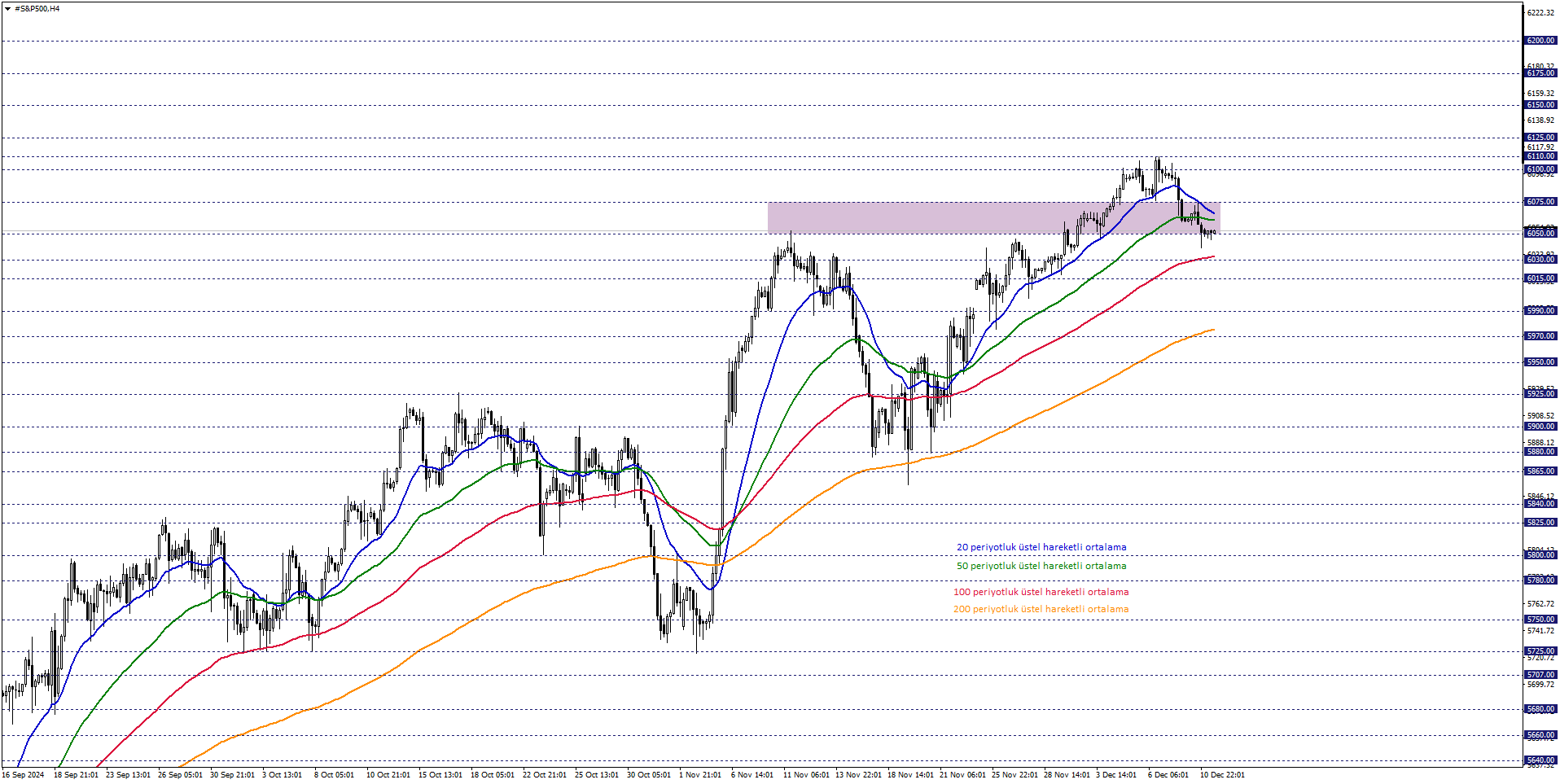The width and height of the screenshot is (1560, 784).
Task: Click the 6159.32 price scale value
Action: [1541, 94]
